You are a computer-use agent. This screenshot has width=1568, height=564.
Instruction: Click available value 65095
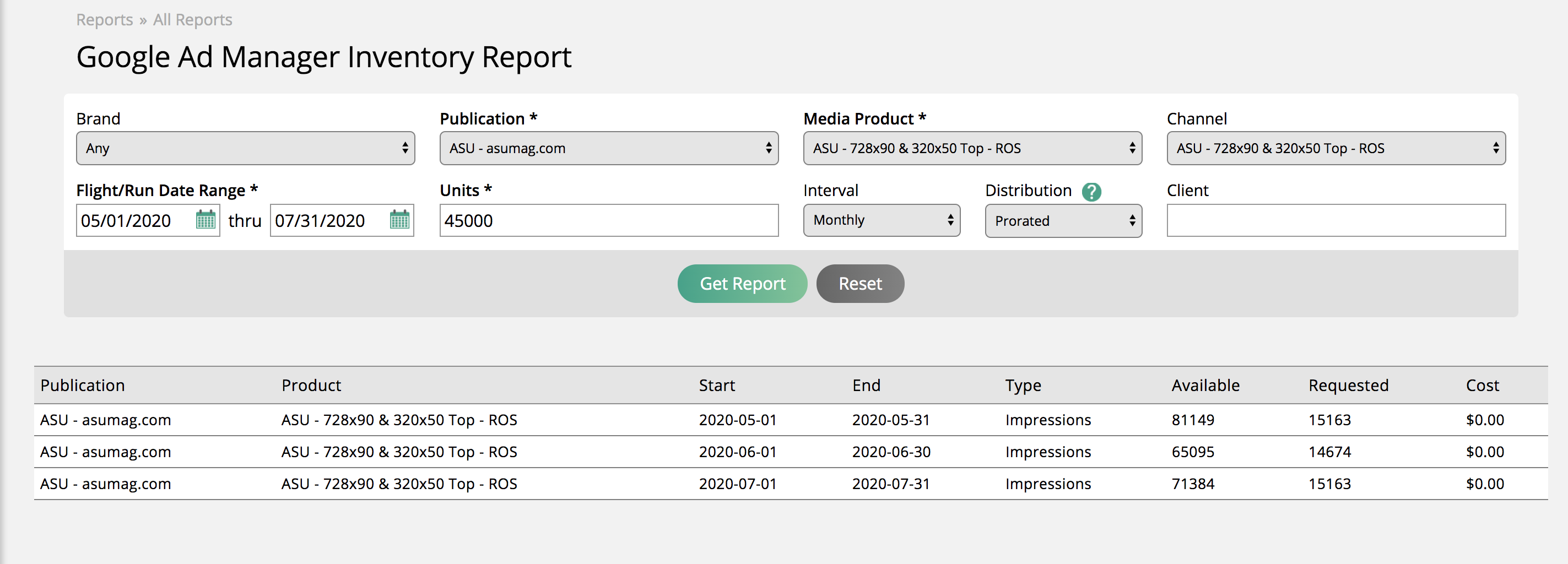1192,452
